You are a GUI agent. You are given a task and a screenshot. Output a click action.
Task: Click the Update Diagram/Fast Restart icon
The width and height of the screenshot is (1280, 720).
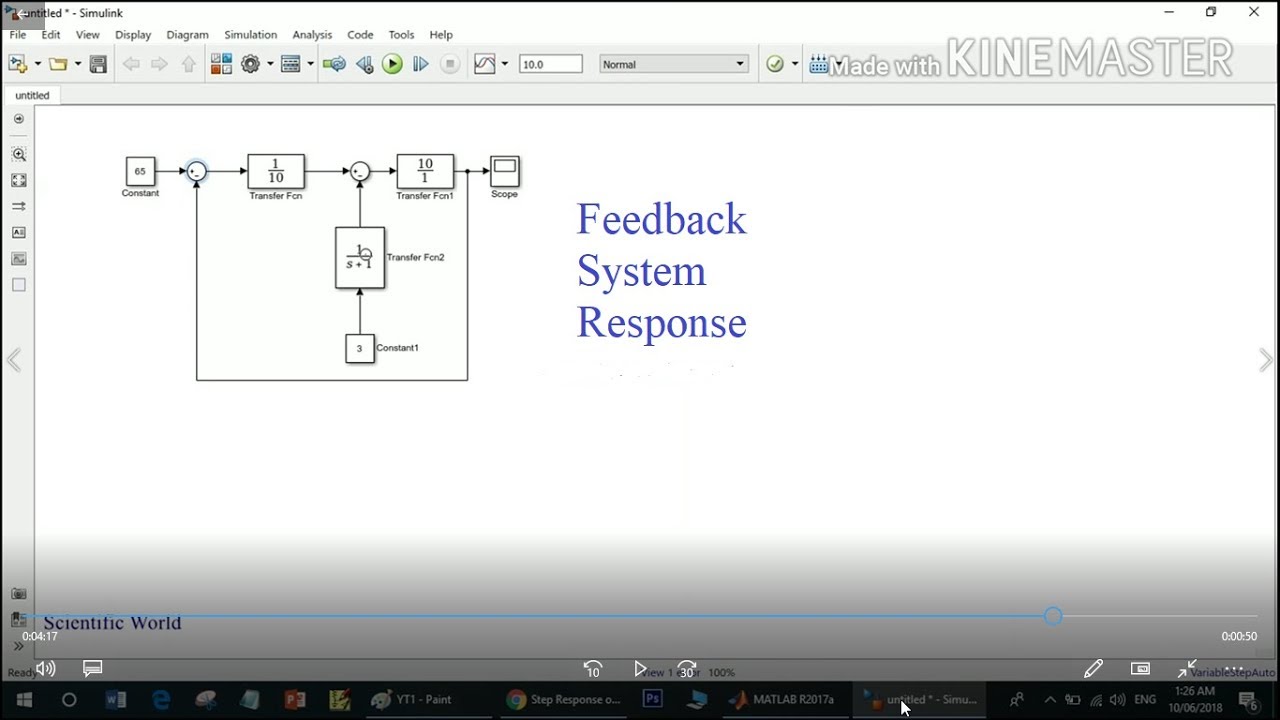click(x=334, y=64)
